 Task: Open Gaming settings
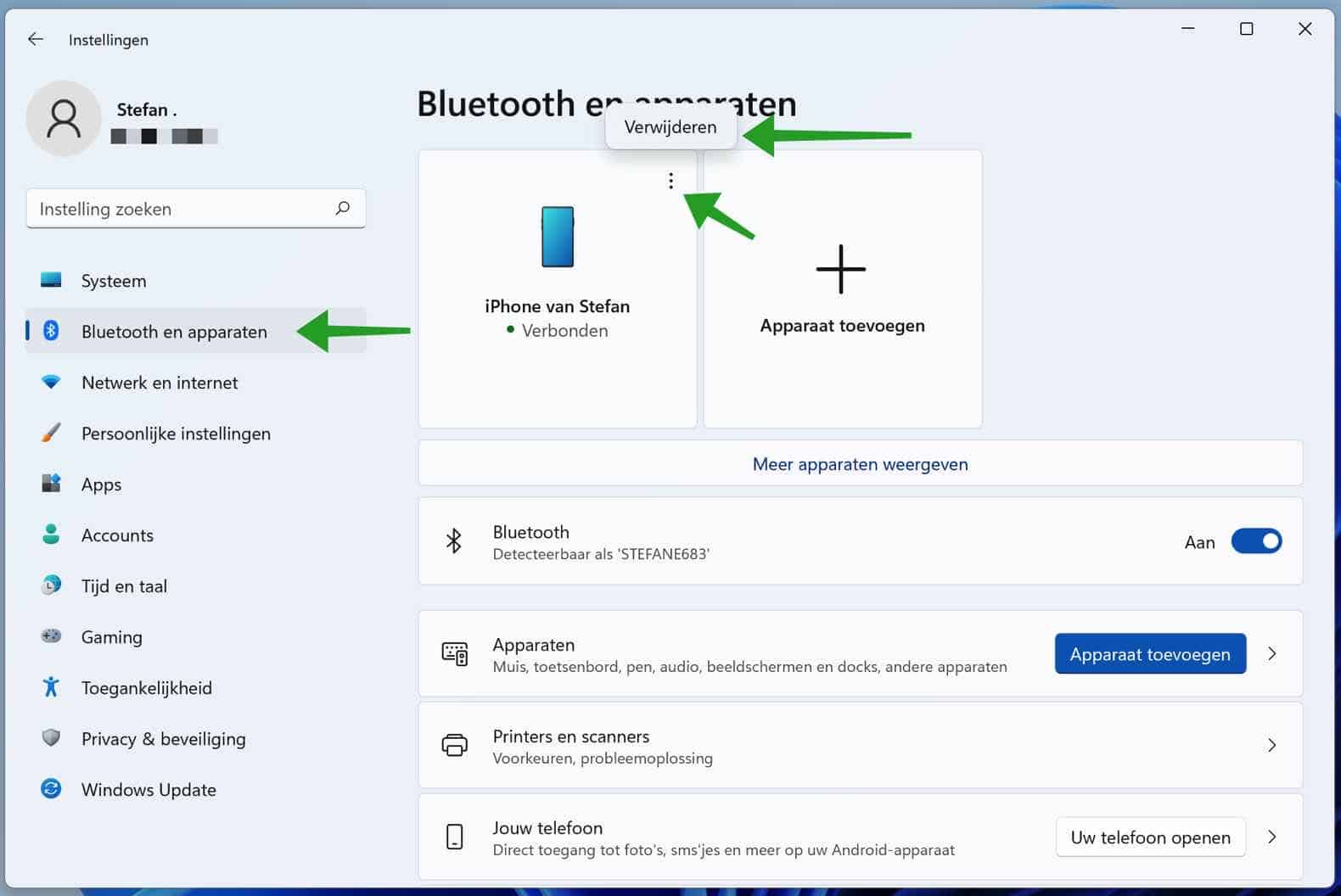[x=196, y=636]
